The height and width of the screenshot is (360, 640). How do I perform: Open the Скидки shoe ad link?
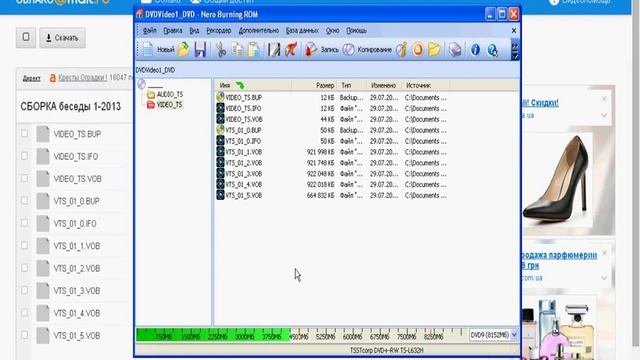point(541,103)
